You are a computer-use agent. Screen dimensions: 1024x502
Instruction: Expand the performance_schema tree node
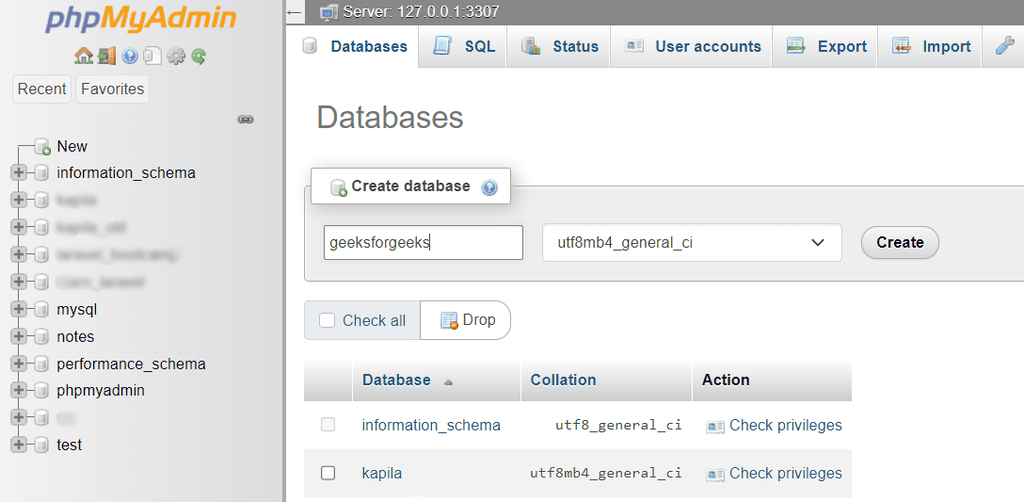[18, 364]
